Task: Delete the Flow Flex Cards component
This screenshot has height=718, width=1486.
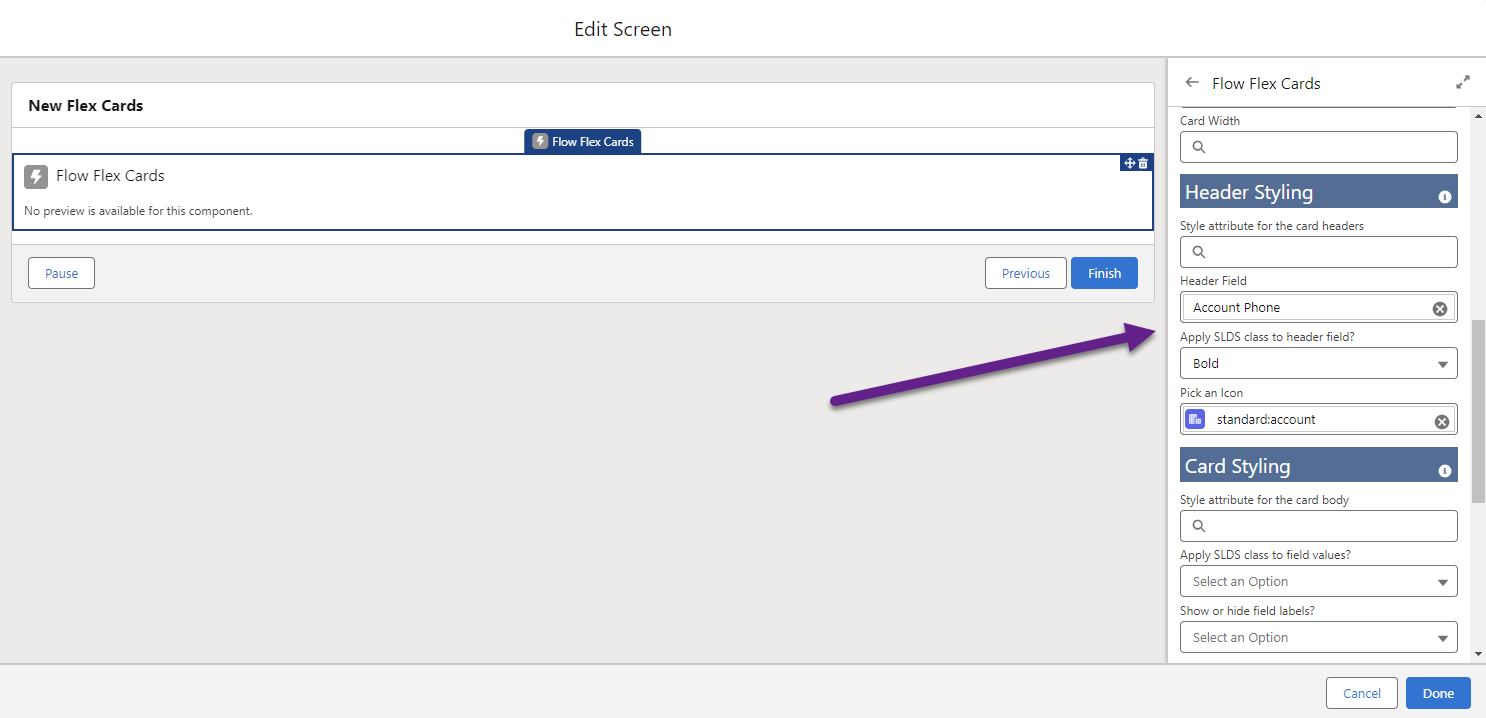Action: [1143, 163]
